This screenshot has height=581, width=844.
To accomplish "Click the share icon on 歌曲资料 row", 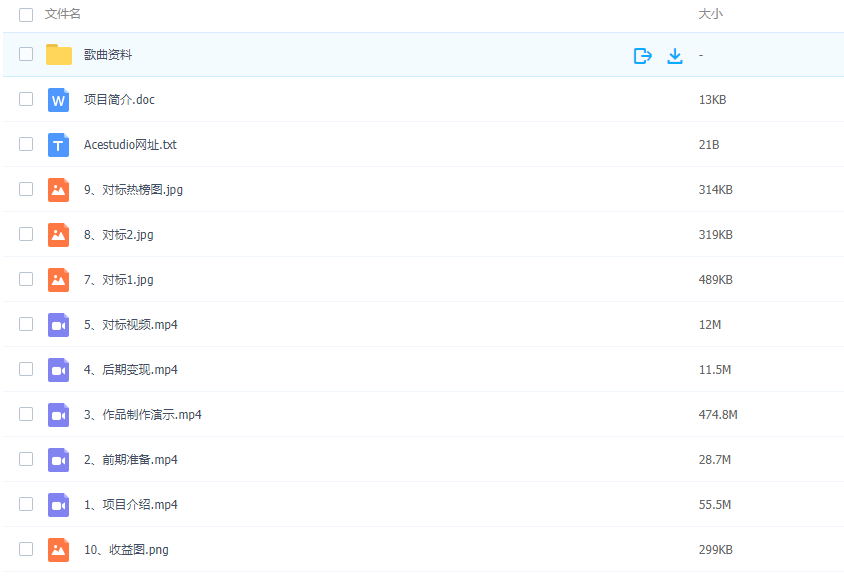I will click(x=643, y=55).
